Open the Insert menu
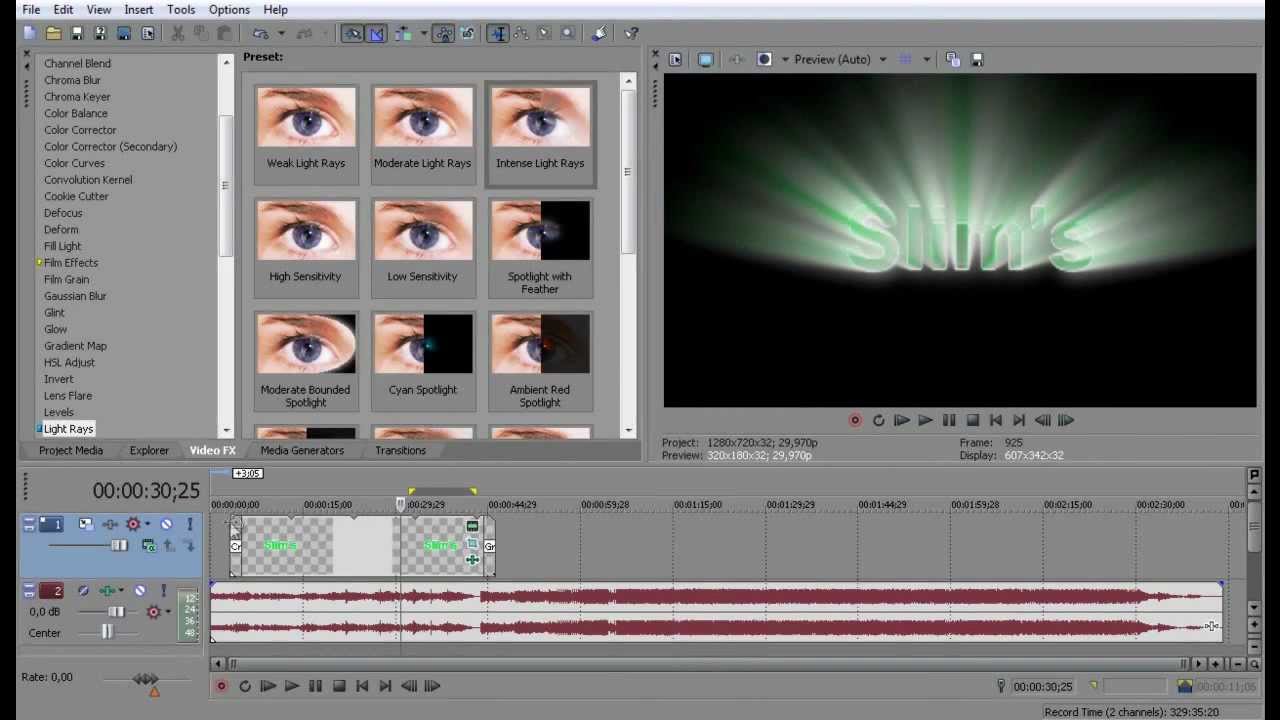This screenshot has width=1280, height=720. tap(139, 10)
